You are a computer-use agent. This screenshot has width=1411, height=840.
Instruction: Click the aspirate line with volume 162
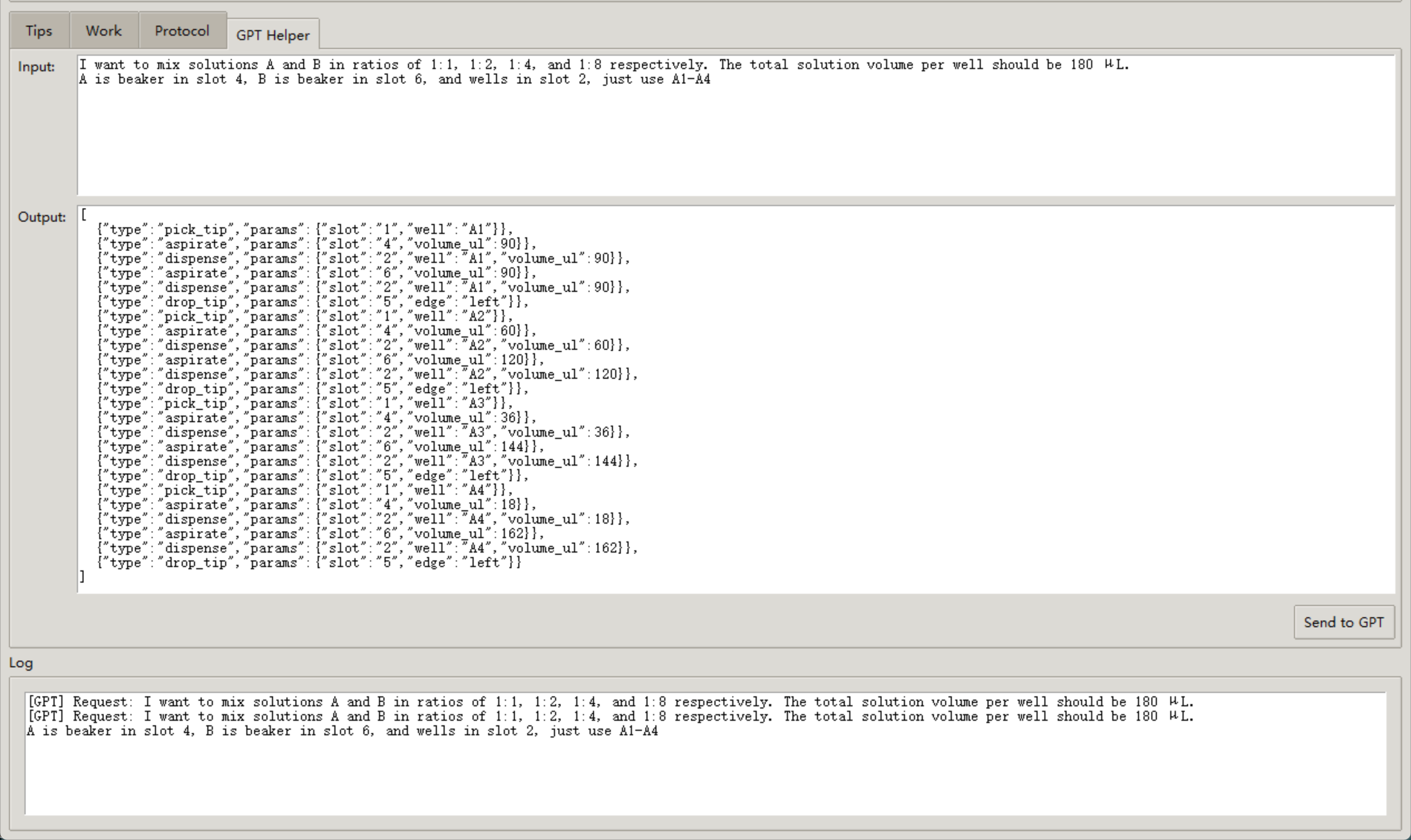[319, 534]
